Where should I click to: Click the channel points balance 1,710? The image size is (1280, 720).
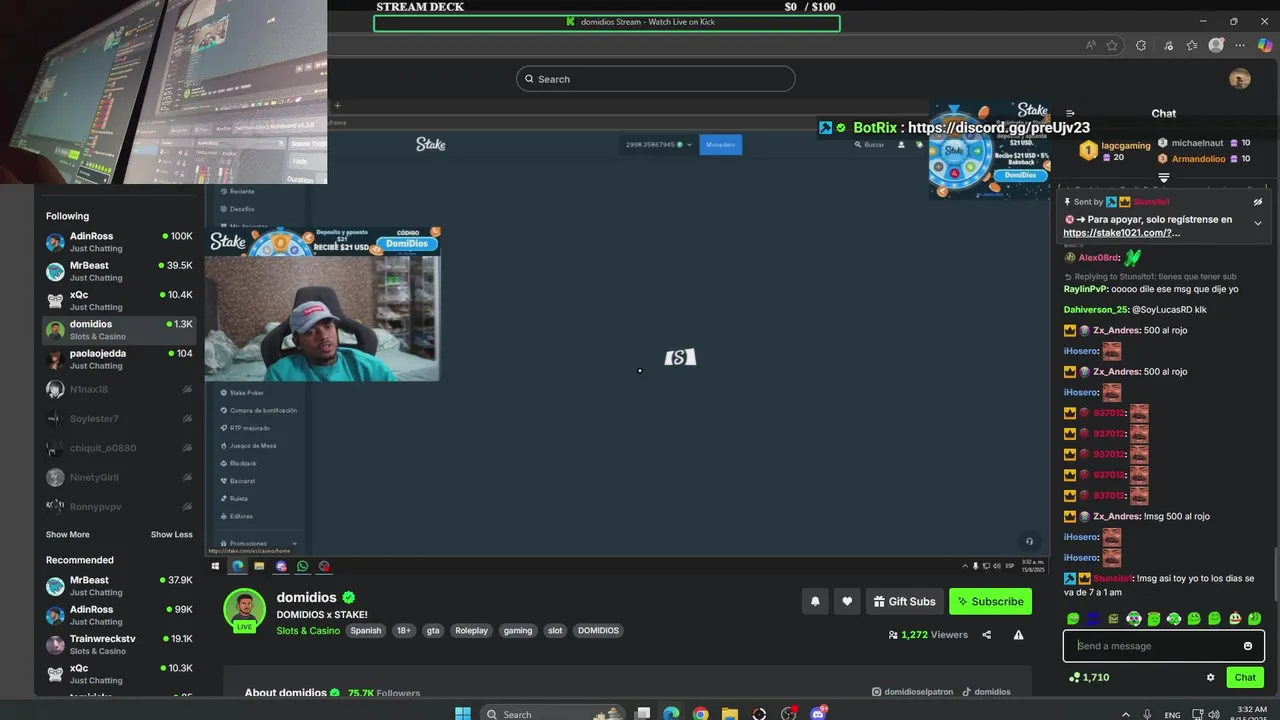point(1089,677)
